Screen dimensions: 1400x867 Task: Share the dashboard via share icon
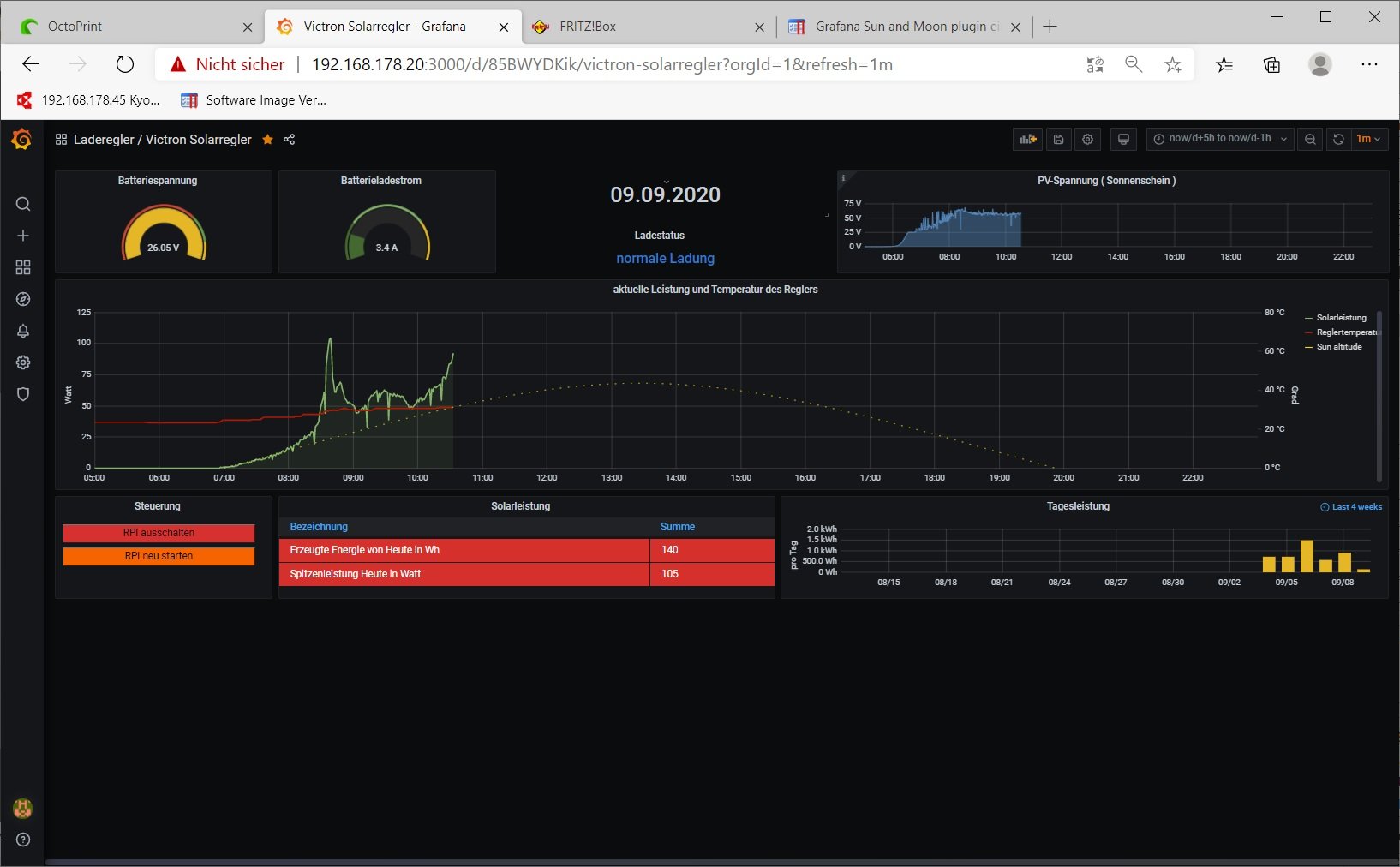pos(290,140)
